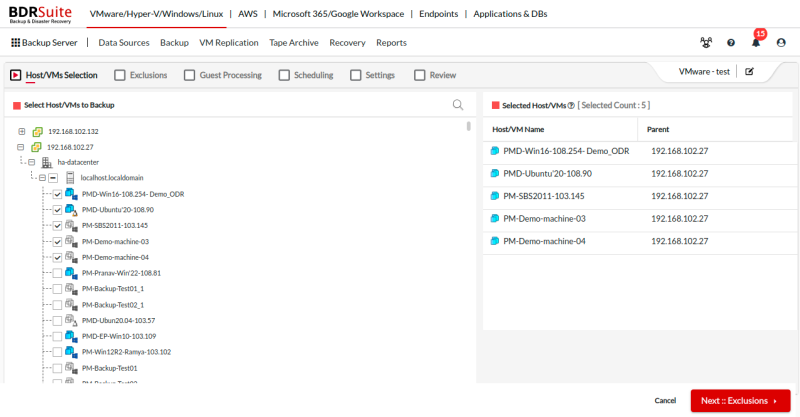The width and height of the screenshot is (800, 417).
Task: Click the user community group icon
Action: (x=706, y=43)
